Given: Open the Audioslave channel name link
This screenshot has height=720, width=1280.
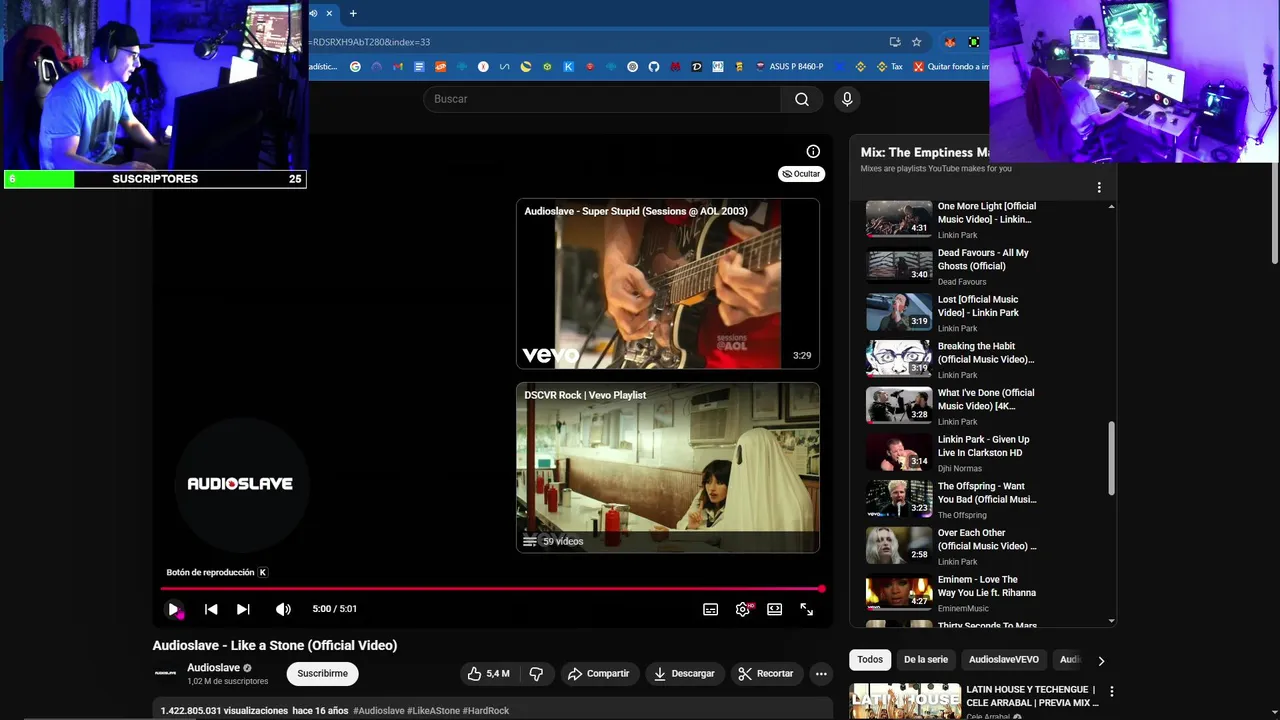Looking at the screenshot, I should 213,668.
